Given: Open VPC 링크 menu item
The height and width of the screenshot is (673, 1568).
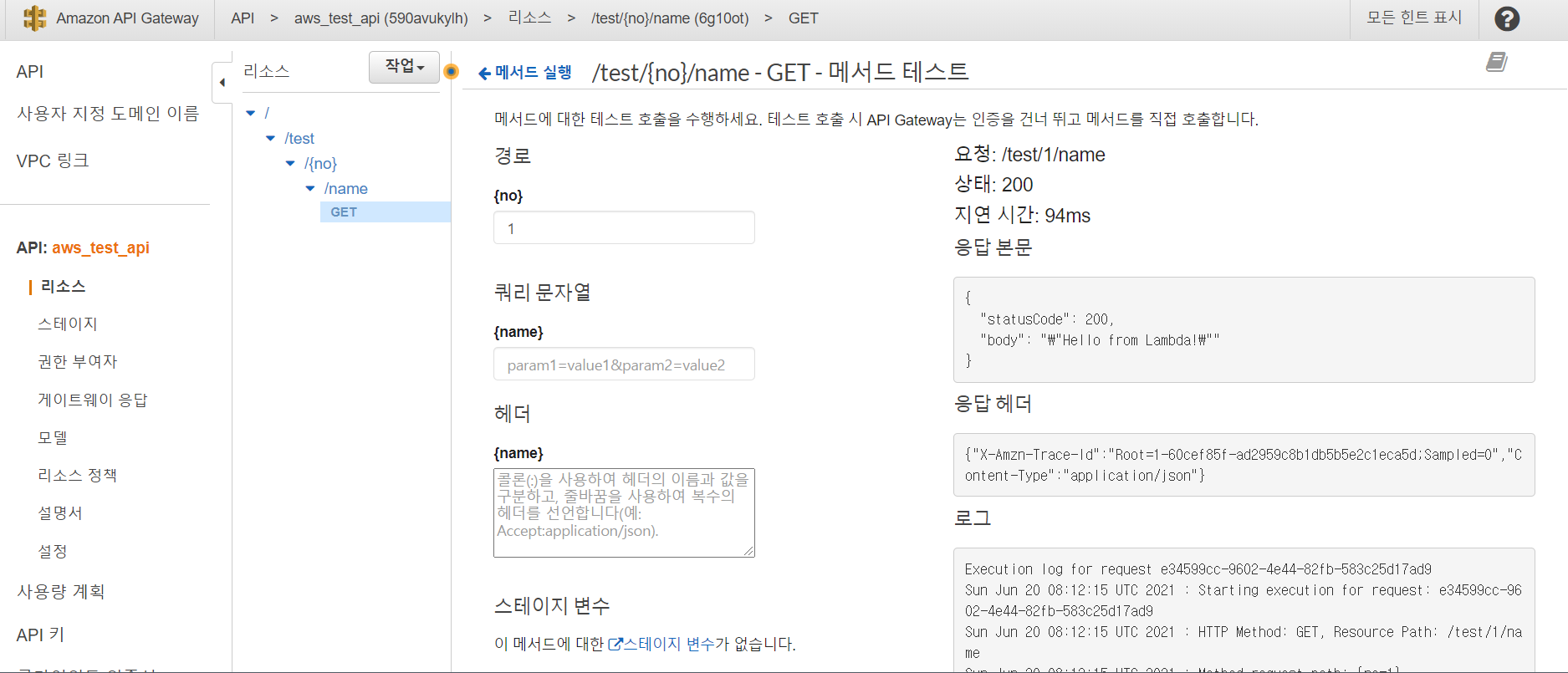Looking at the screenshot, I should (x=53, y=161).
